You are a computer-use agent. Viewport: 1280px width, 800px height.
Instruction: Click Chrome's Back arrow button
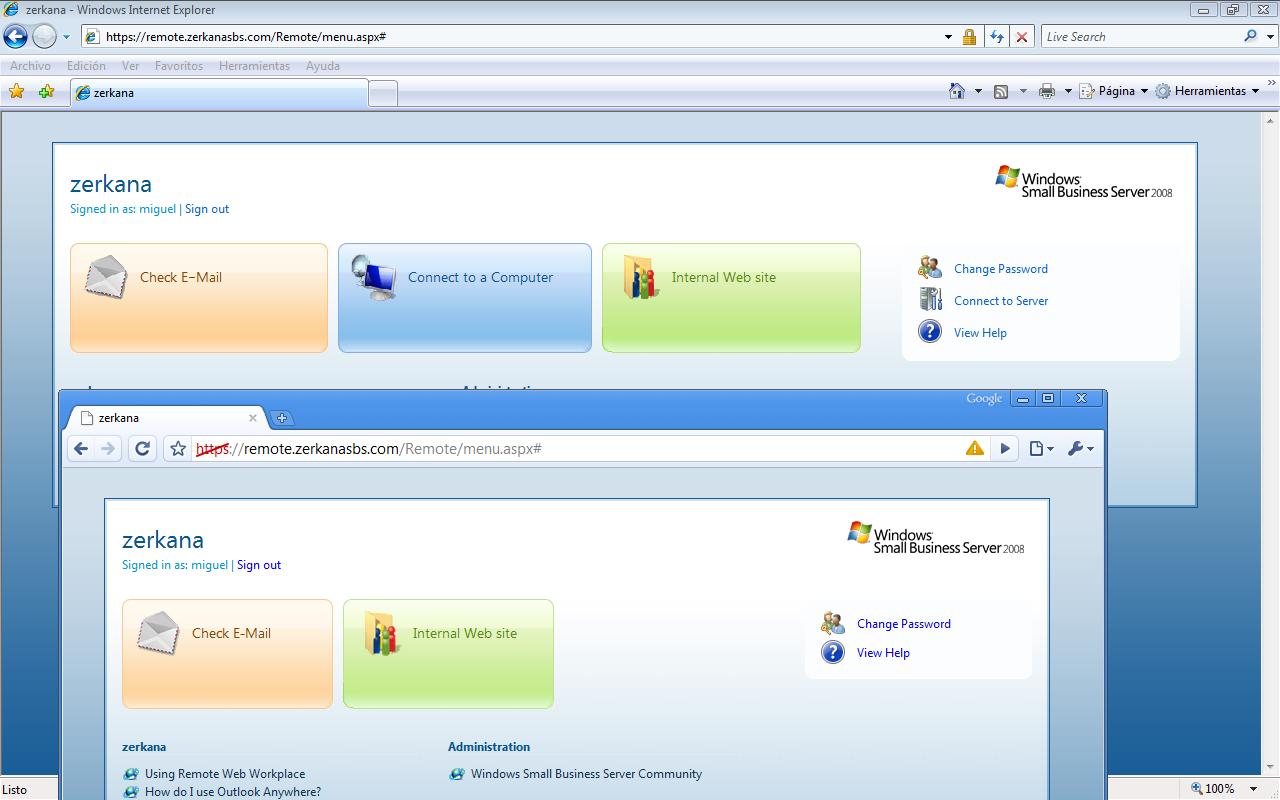tap(81, 449)
